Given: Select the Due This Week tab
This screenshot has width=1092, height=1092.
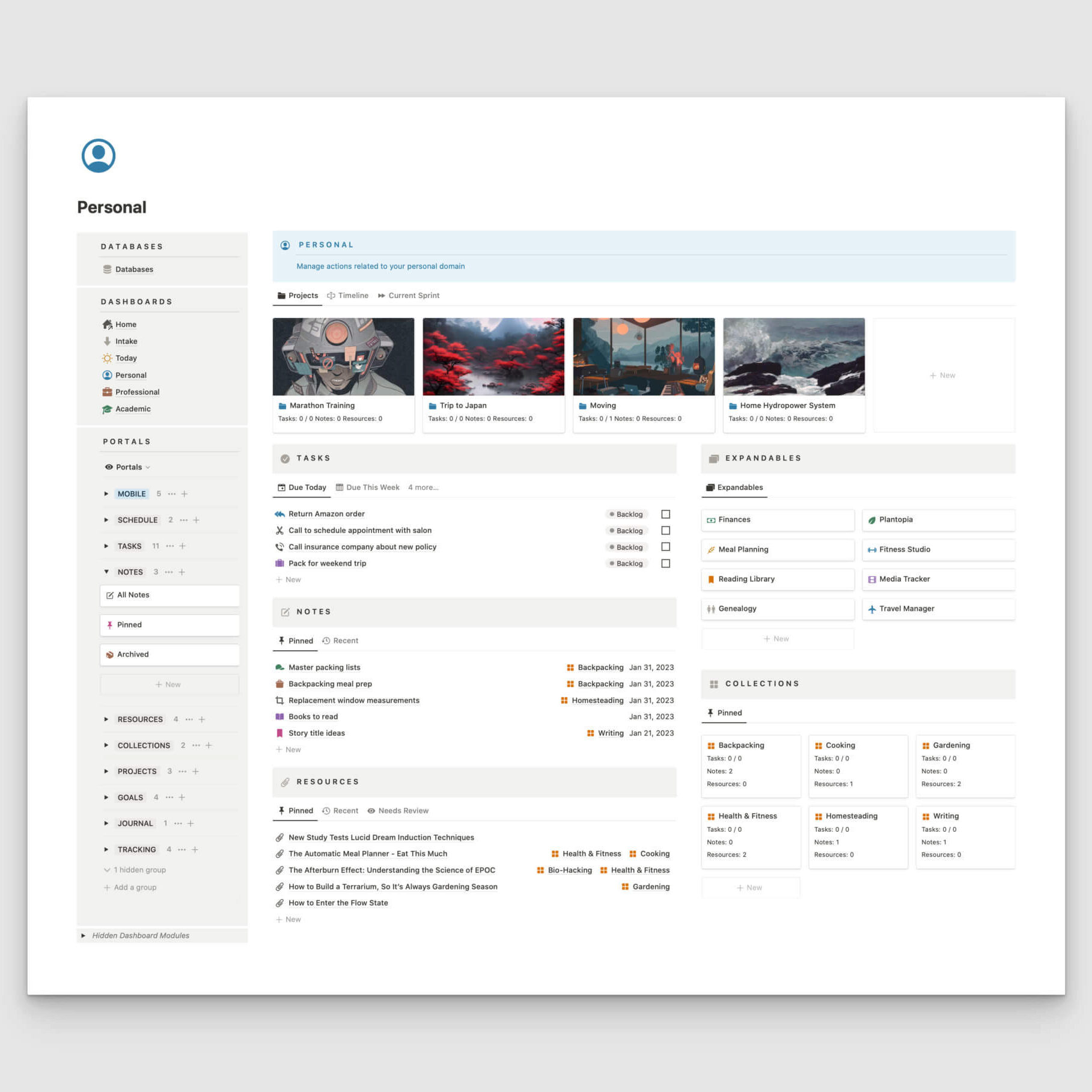Looking at the screenshot, I should click(367, 487).
